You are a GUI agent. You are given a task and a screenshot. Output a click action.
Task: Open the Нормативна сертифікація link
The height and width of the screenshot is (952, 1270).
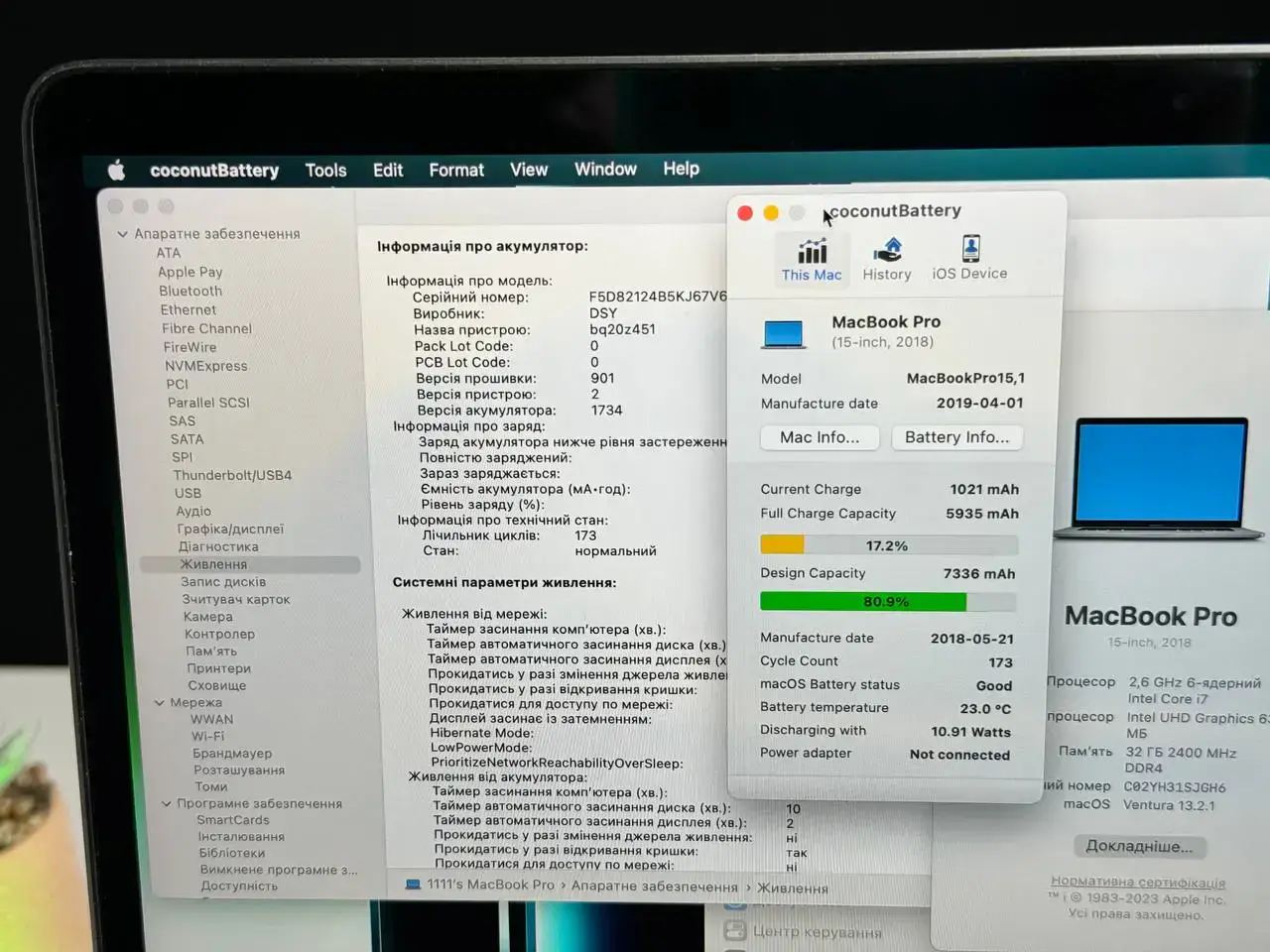(1138, 883)
